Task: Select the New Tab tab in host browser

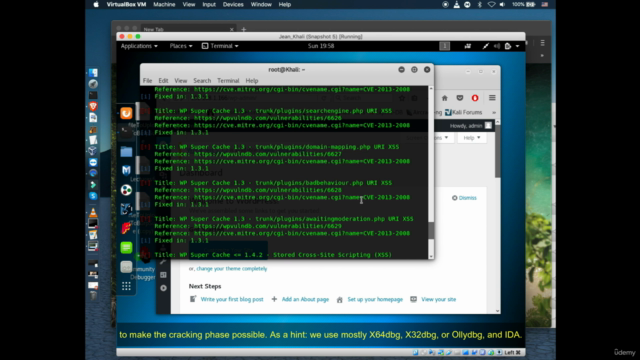Action: click(187, 29)
